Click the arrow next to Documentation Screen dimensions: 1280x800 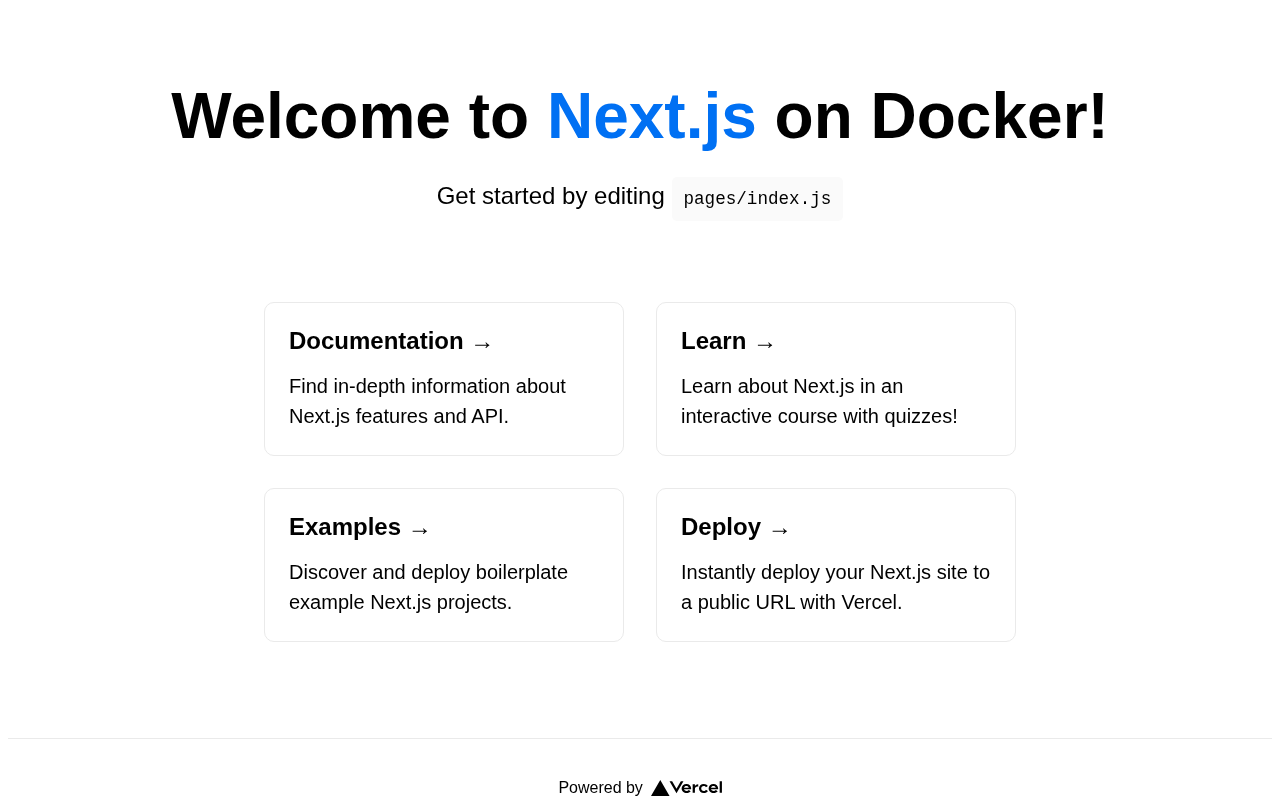(x=482, y=344)
